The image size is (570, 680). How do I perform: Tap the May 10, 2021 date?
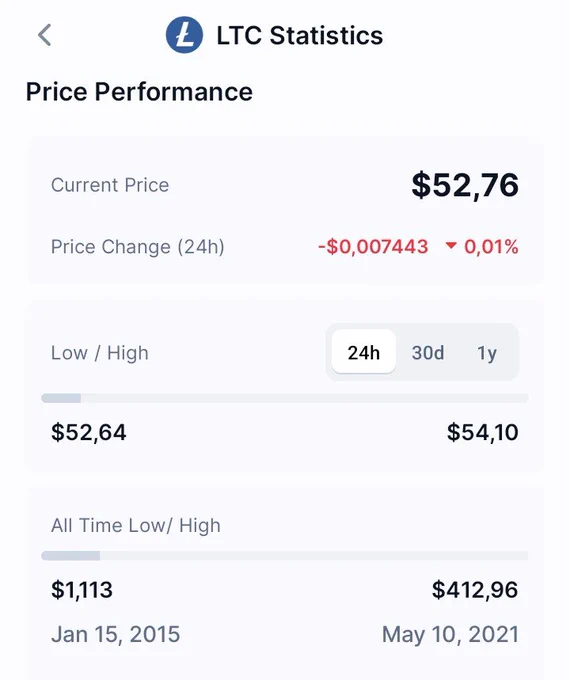tap(450, 635)
